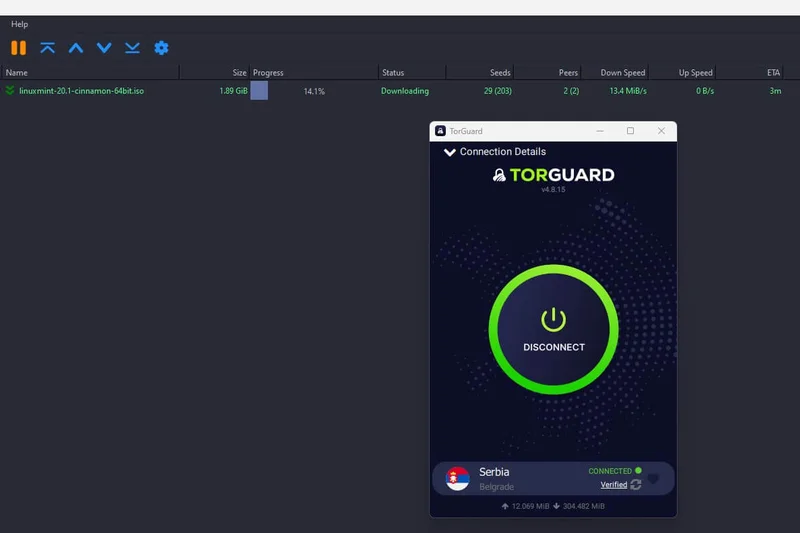The width and height of the screenshot is (800, 533).
Task: Click the Serbia flag icon
Action: pyautogui.click(x=457, y=478)
